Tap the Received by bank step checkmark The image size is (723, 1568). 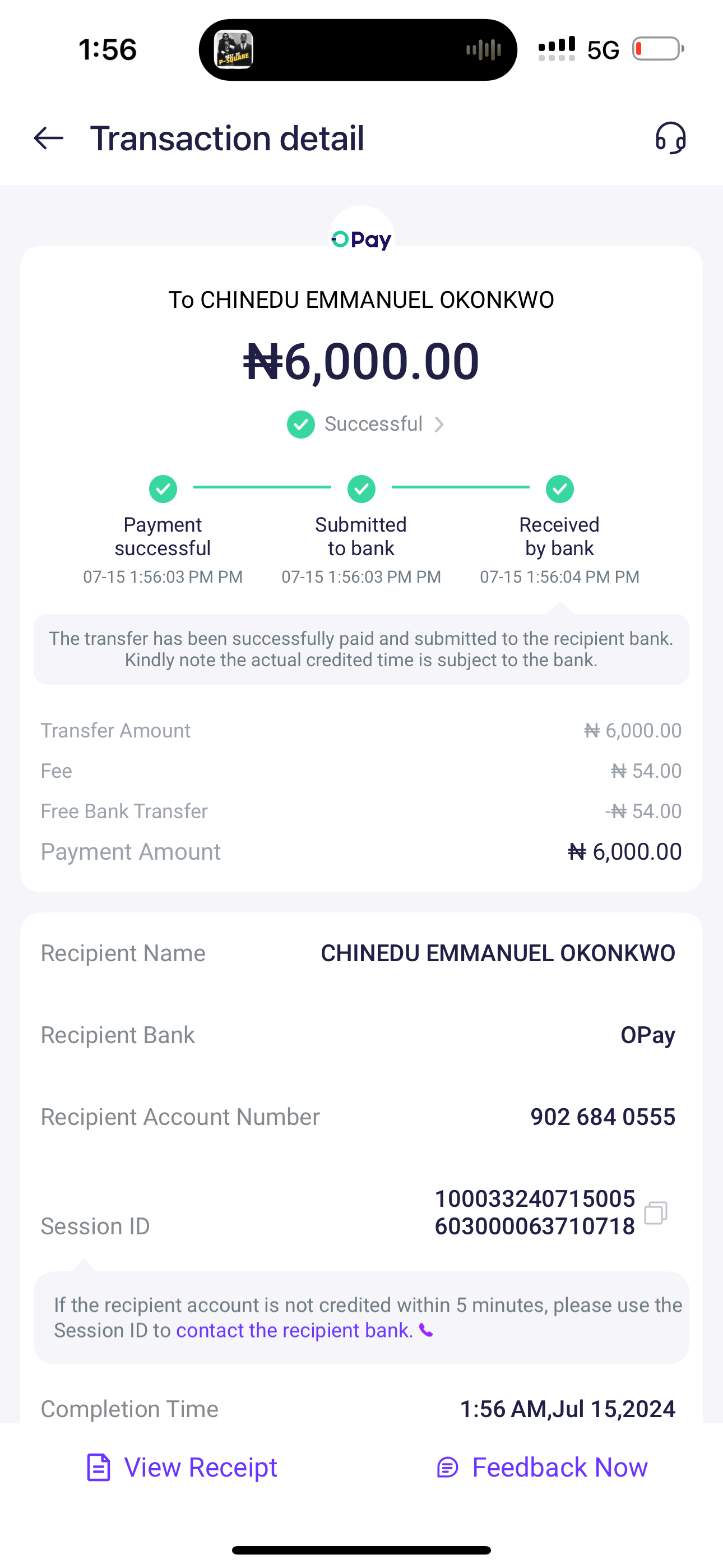[x=560, y=489]
